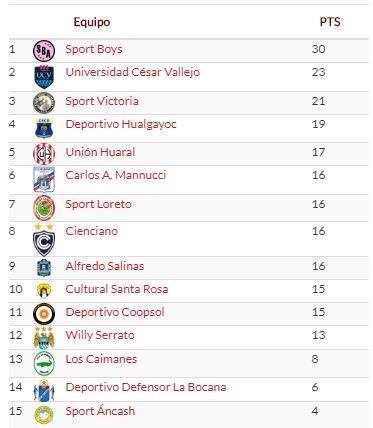Select the Sport Loreto circular logo

click(44, 208)
